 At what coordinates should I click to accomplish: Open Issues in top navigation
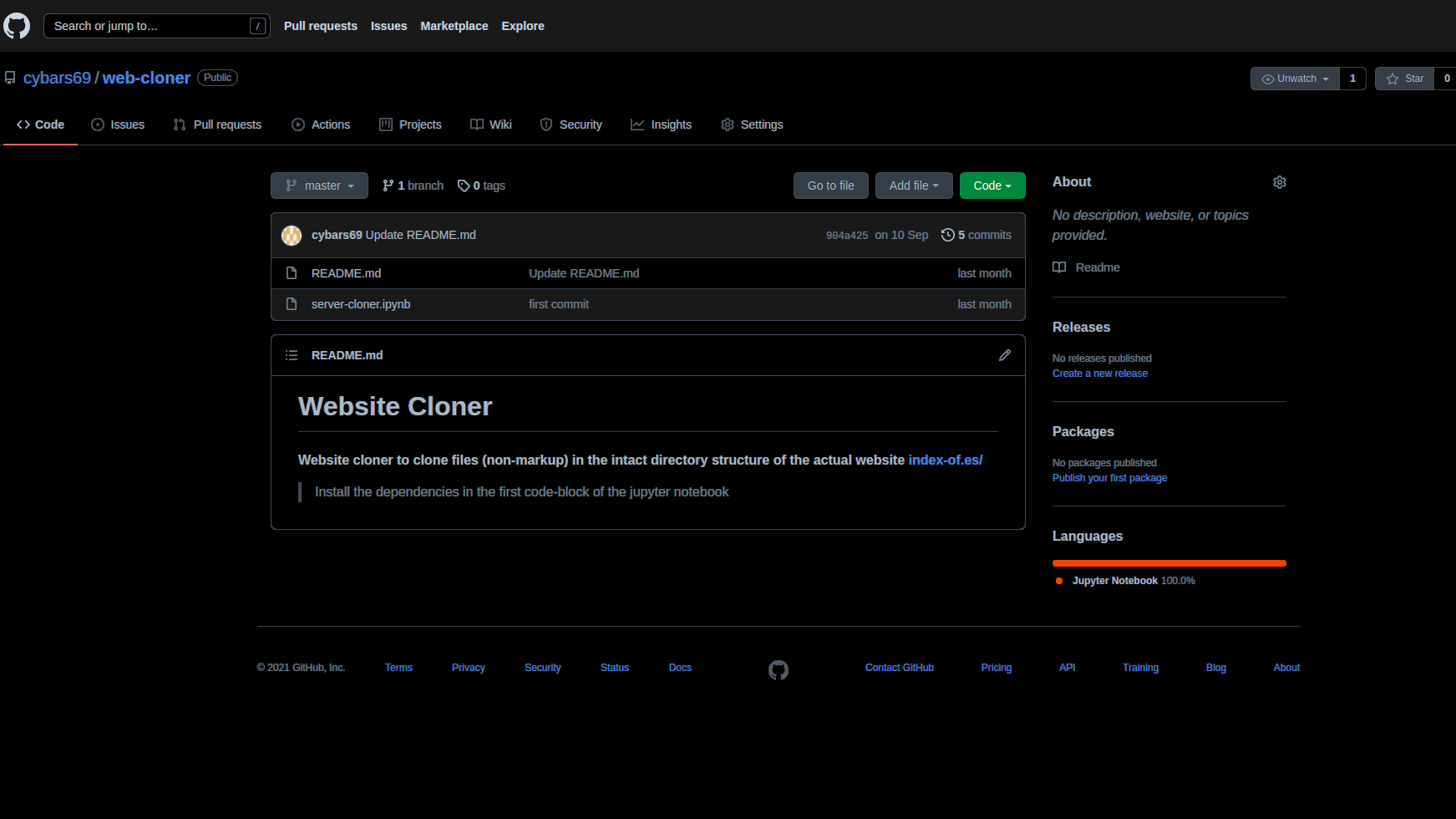point(389,26)
